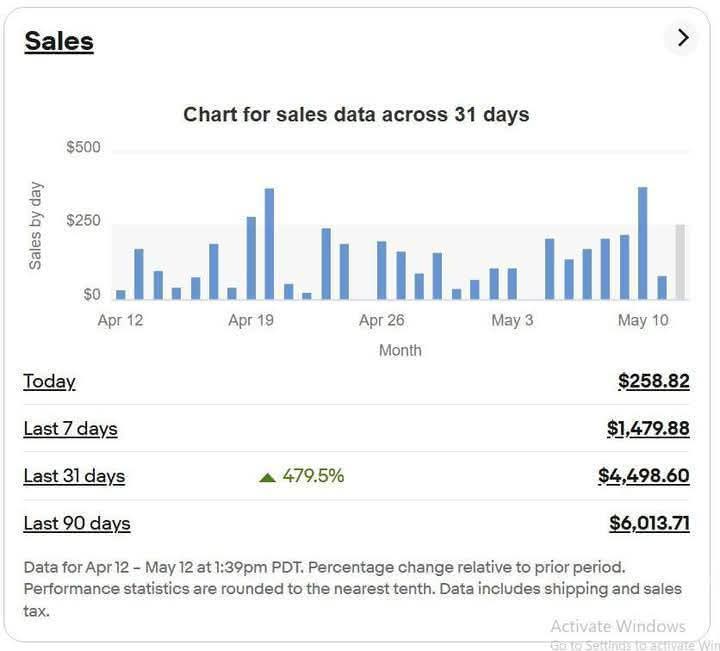
Task: Select the Last 31 days link
Action: [x=74, y=476]
